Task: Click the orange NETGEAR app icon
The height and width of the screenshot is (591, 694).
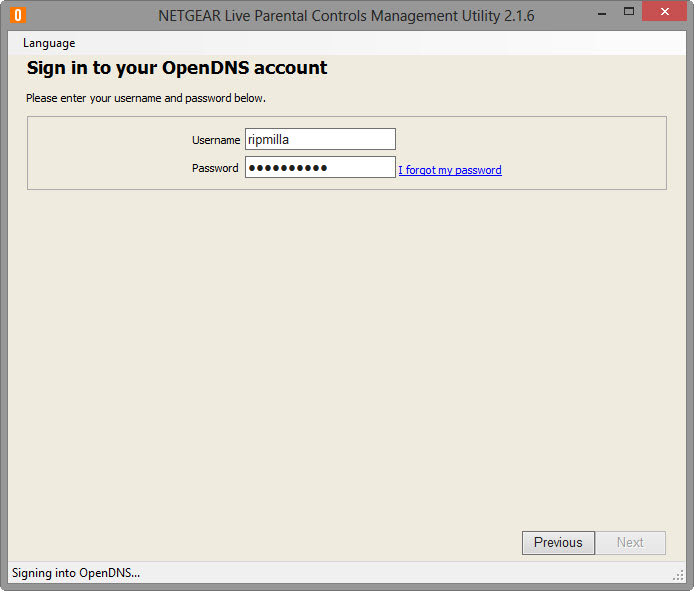Action: click(18, 15)
